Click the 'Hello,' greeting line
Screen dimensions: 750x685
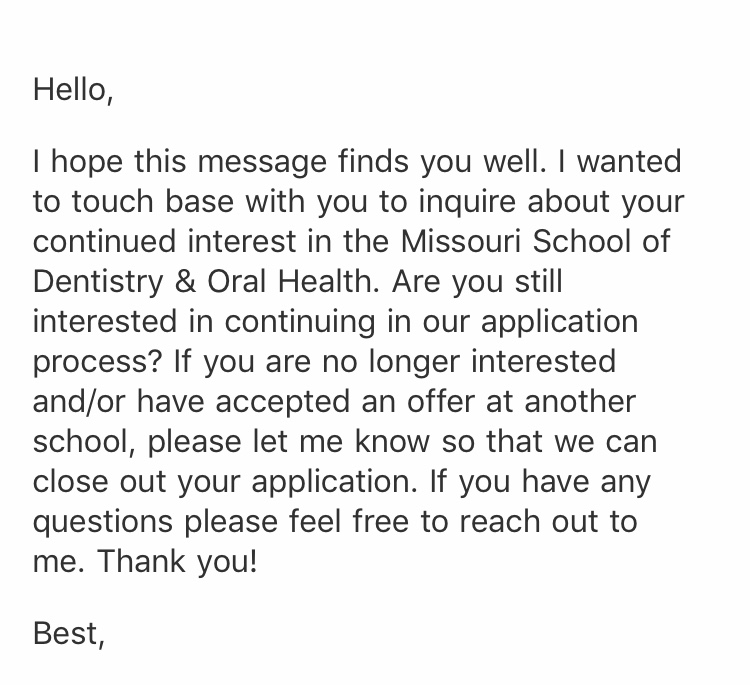73,90
